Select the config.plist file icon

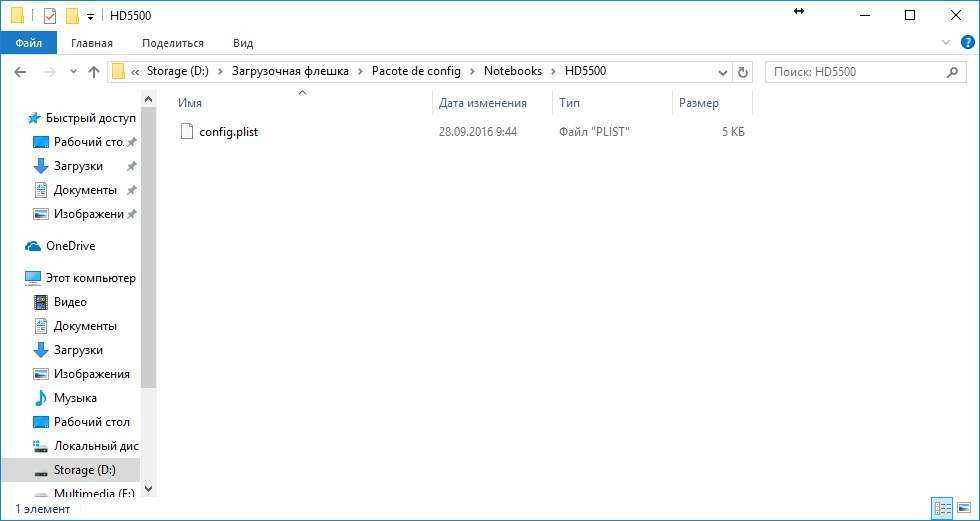click(186, 131)
